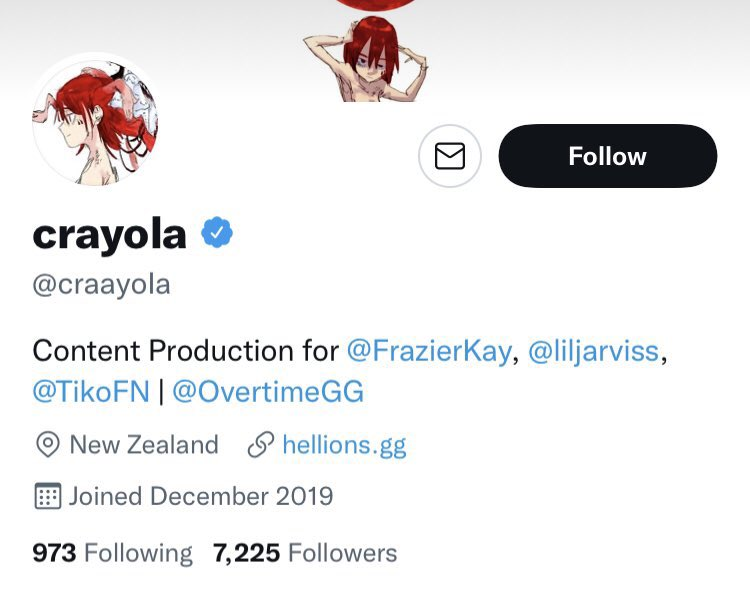This screenshot has width=750, height=595.
Task: View the 973 Following list
Action: coord(112,553)
